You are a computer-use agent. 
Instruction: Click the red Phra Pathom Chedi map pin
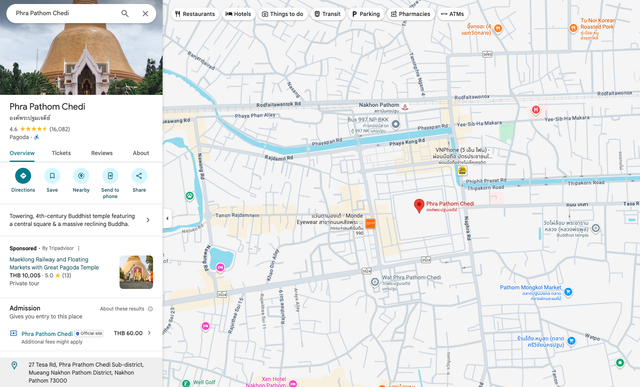tap(419, 206)
